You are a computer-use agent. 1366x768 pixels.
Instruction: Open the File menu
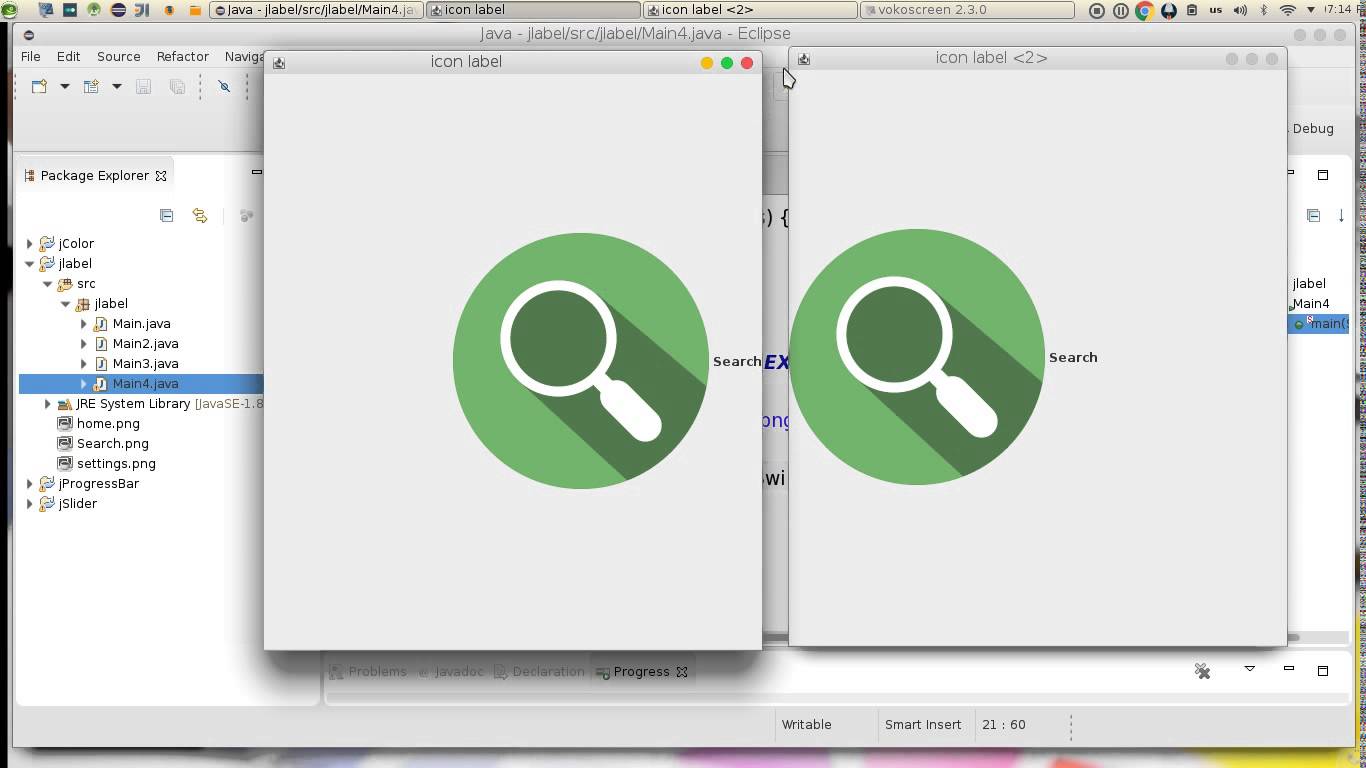tap(31, 57)
